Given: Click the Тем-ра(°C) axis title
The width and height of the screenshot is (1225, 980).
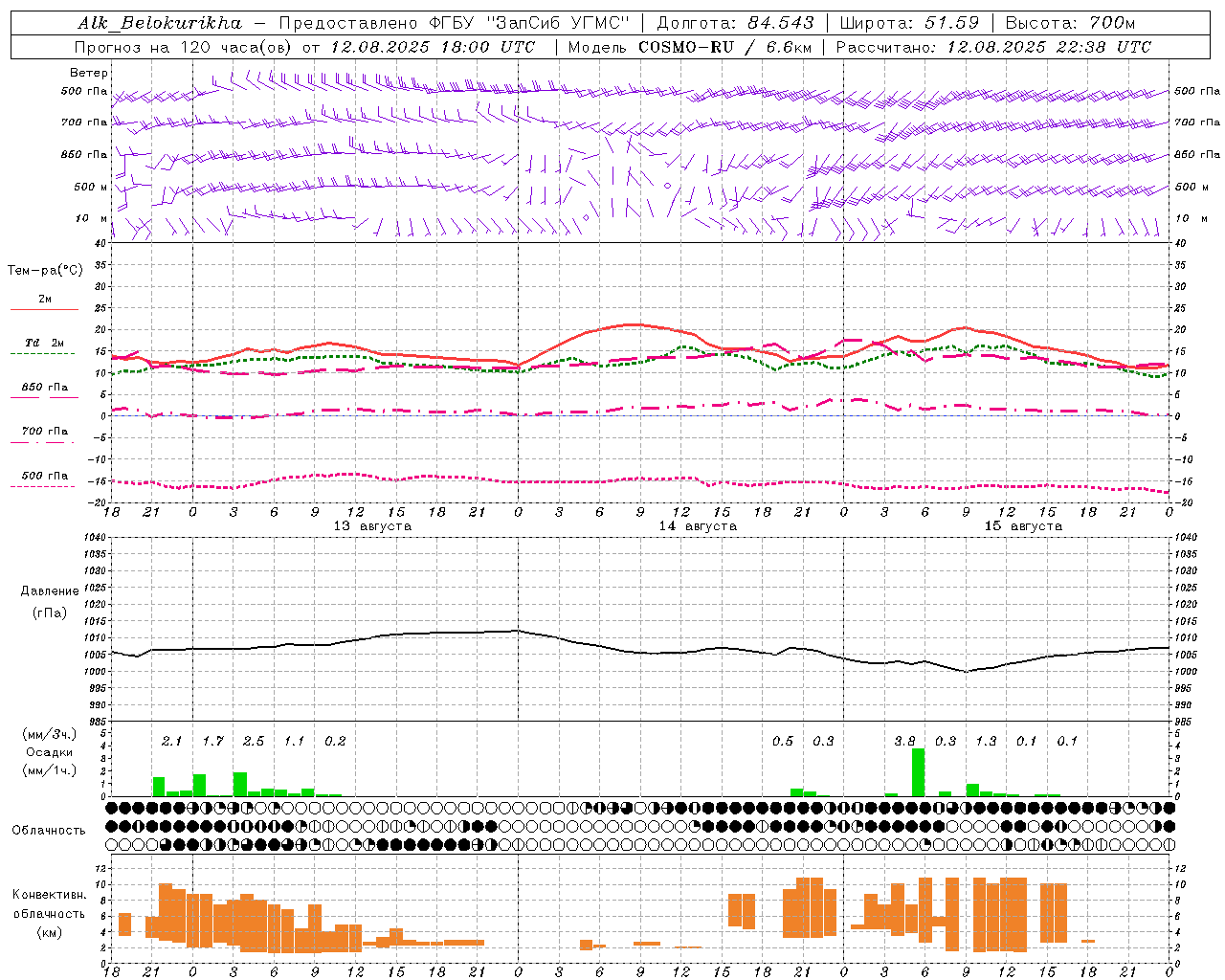Looking at the screenshot, I should pyautogui.click(x=45, y=271).
